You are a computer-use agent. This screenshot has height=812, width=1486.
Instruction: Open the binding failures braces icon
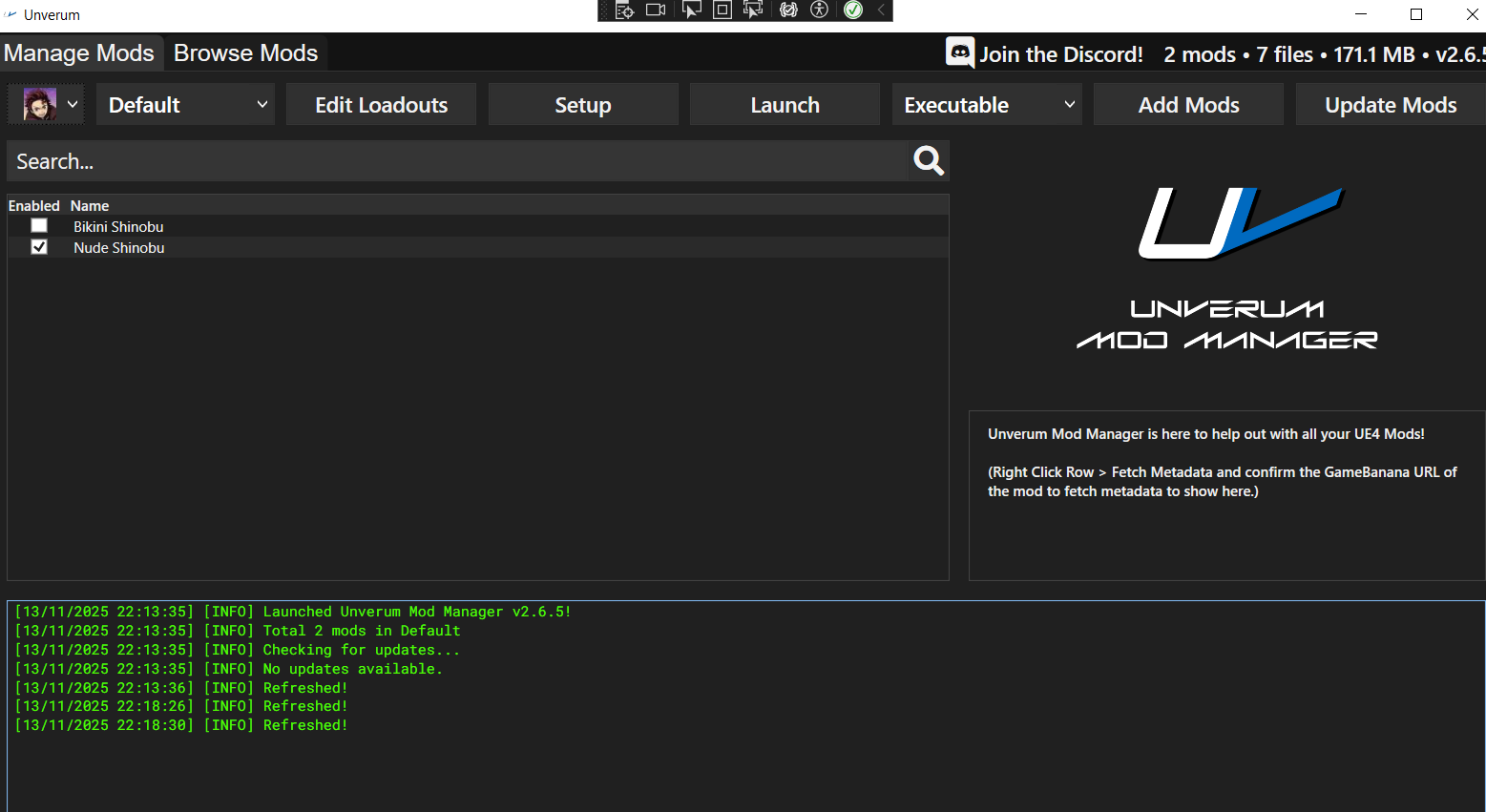click(x=788, y=10)
